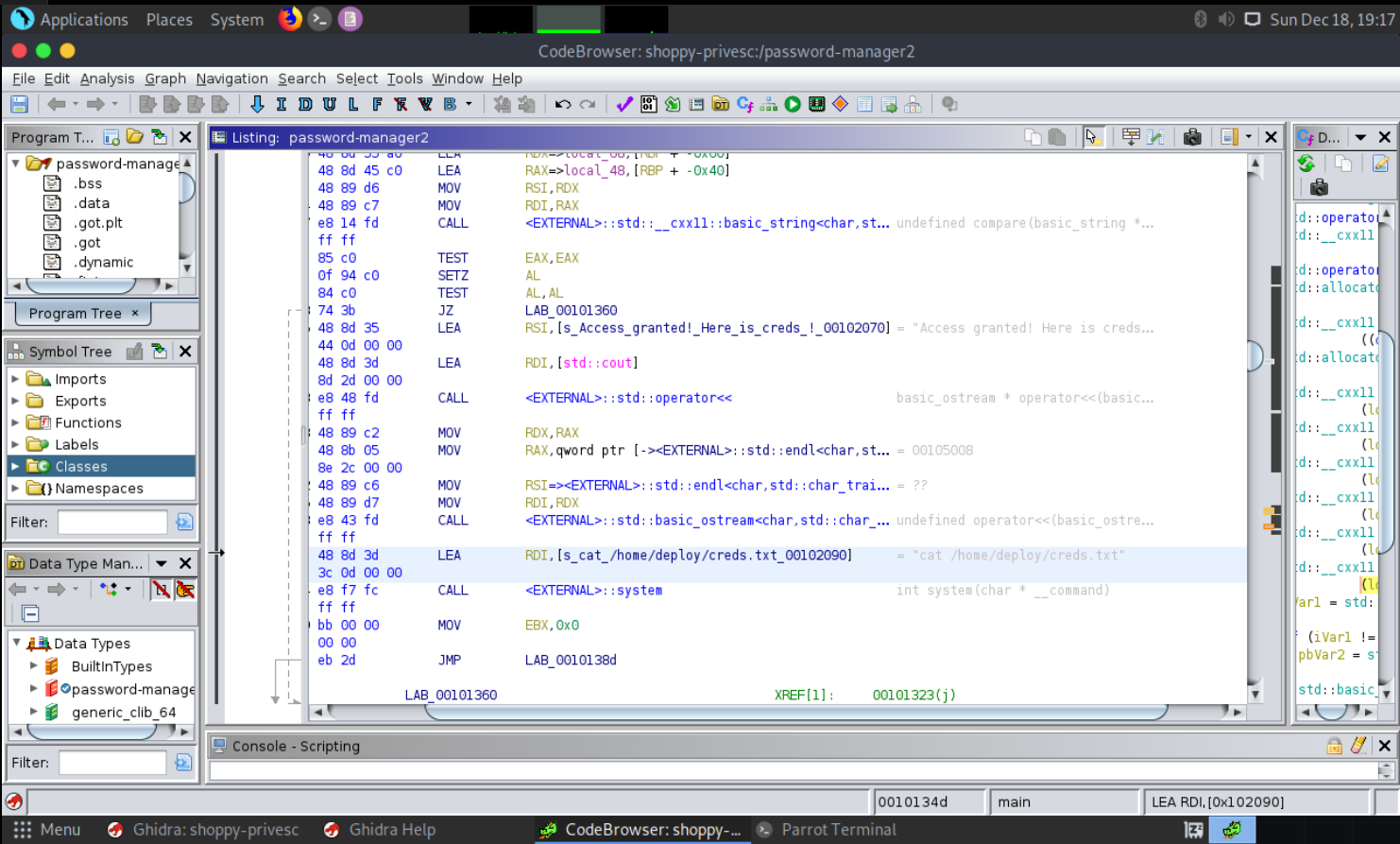Click the Symbol Tree filter text field
1400x844 pixels.
(x=112, y=523)
